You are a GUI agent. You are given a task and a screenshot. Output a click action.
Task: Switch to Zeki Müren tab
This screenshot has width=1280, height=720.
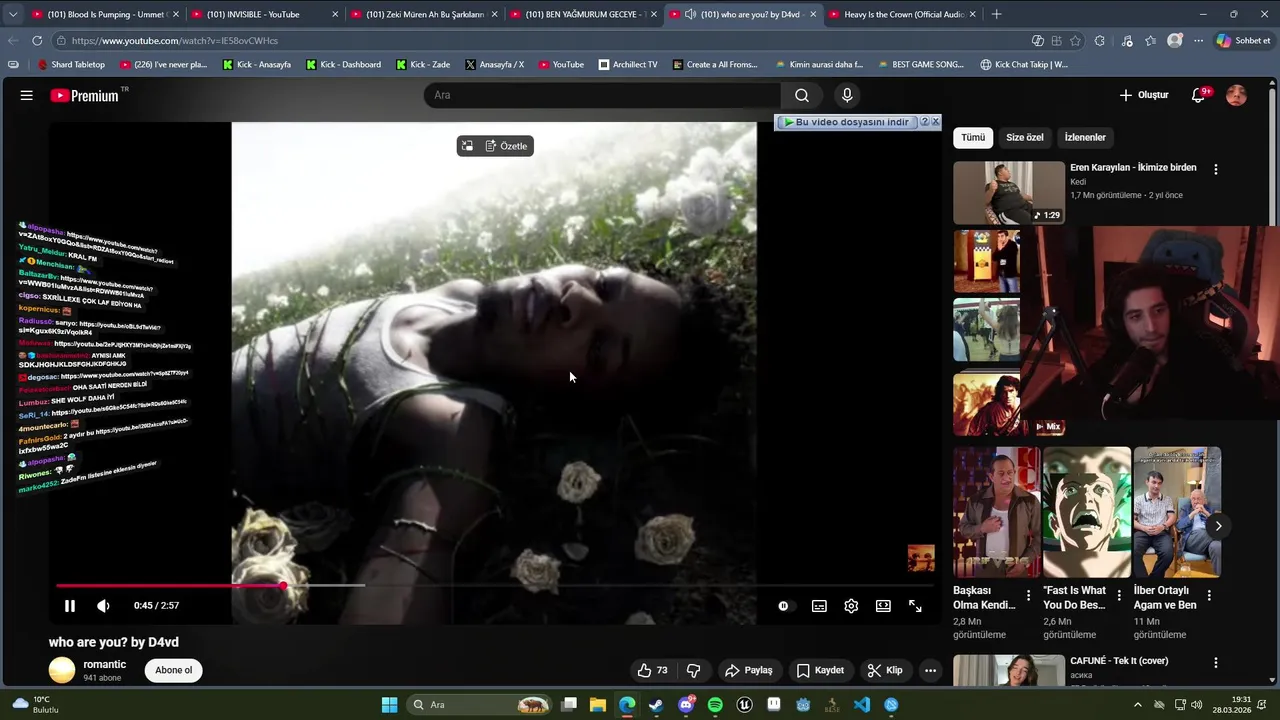pos(424,14)
